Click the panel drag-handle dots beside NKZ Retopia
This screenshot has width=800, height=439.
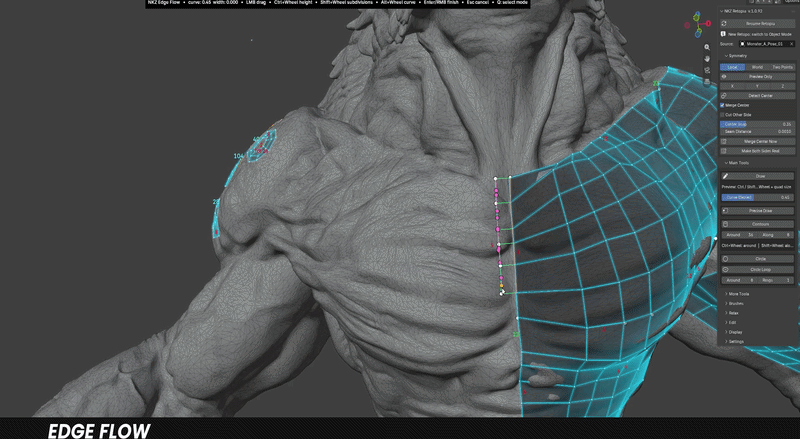coord(794,11)
